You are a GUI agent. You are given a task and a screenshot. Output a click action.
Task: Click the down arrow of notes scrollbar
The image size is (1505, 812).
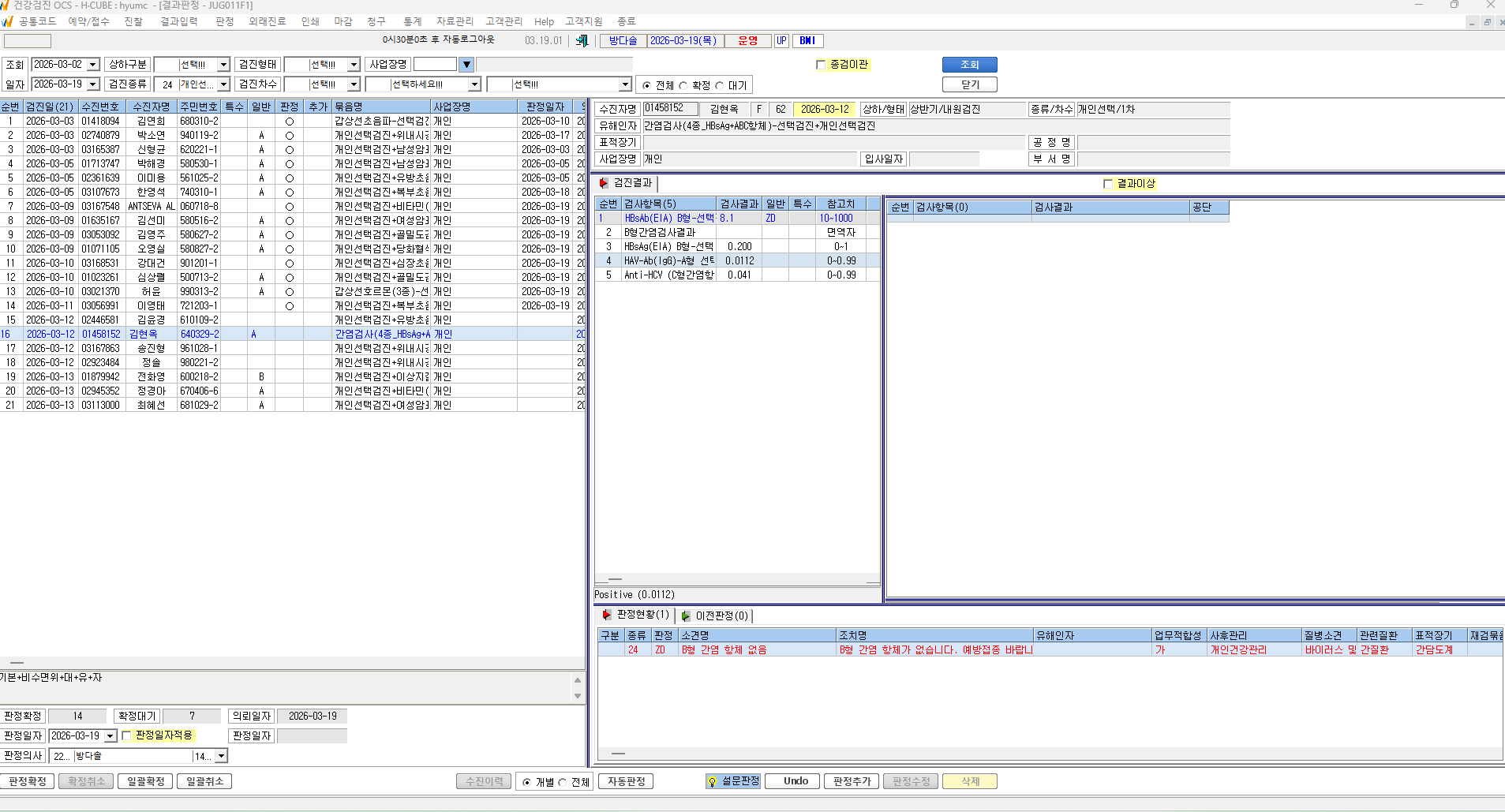pos(578,696)
